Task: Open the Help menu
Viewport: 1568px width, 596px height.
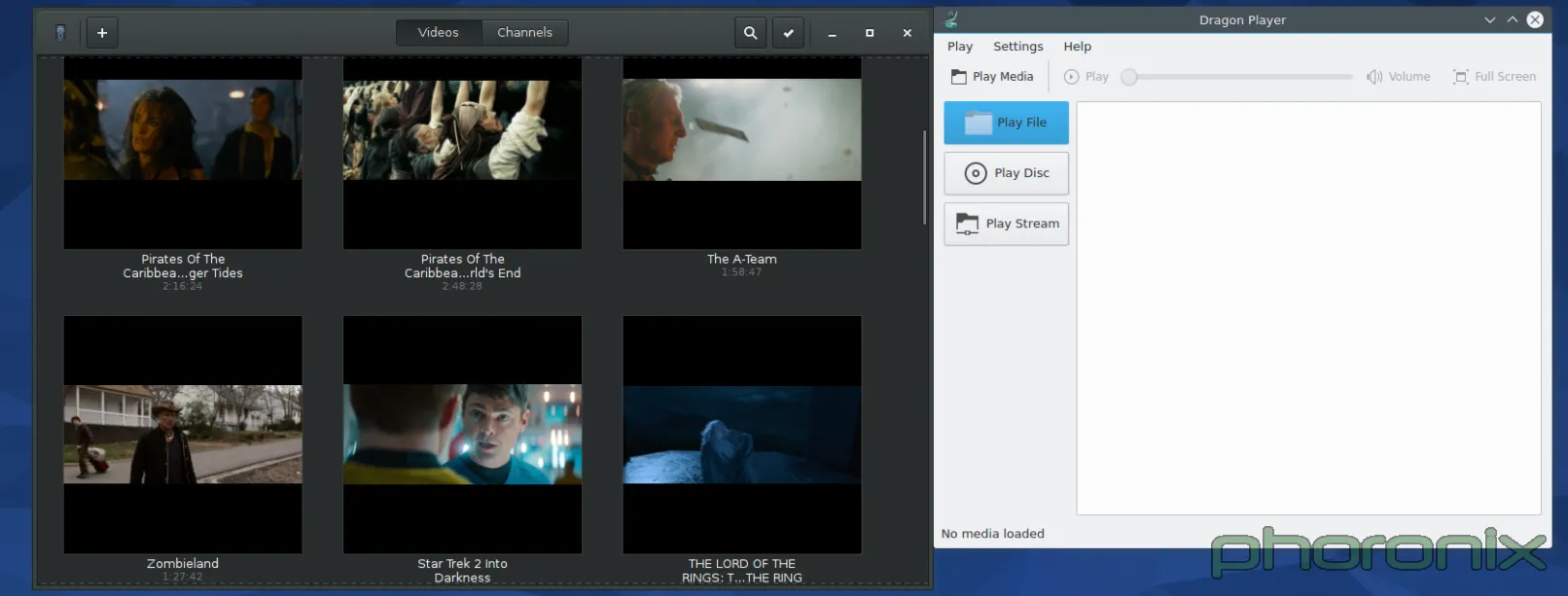Action: pos(1077,47)
